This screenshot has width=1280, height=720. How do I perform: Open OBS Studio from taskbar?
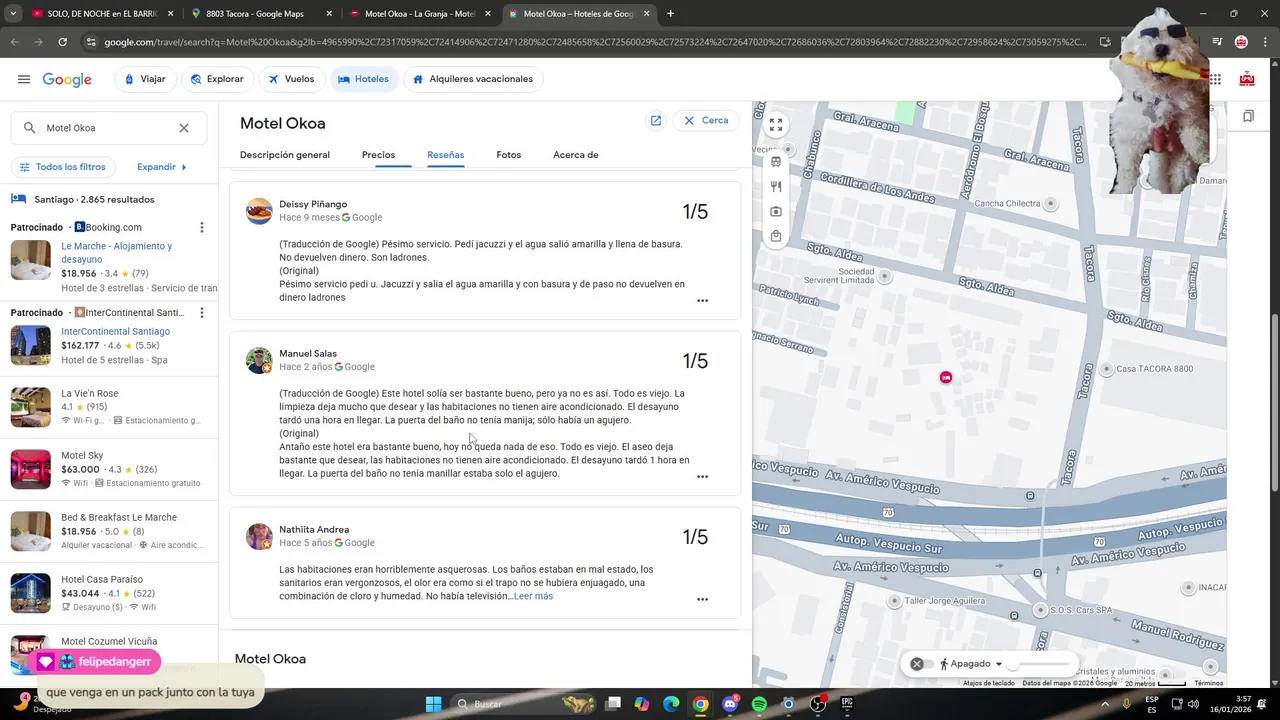click(x=818, y=704)
